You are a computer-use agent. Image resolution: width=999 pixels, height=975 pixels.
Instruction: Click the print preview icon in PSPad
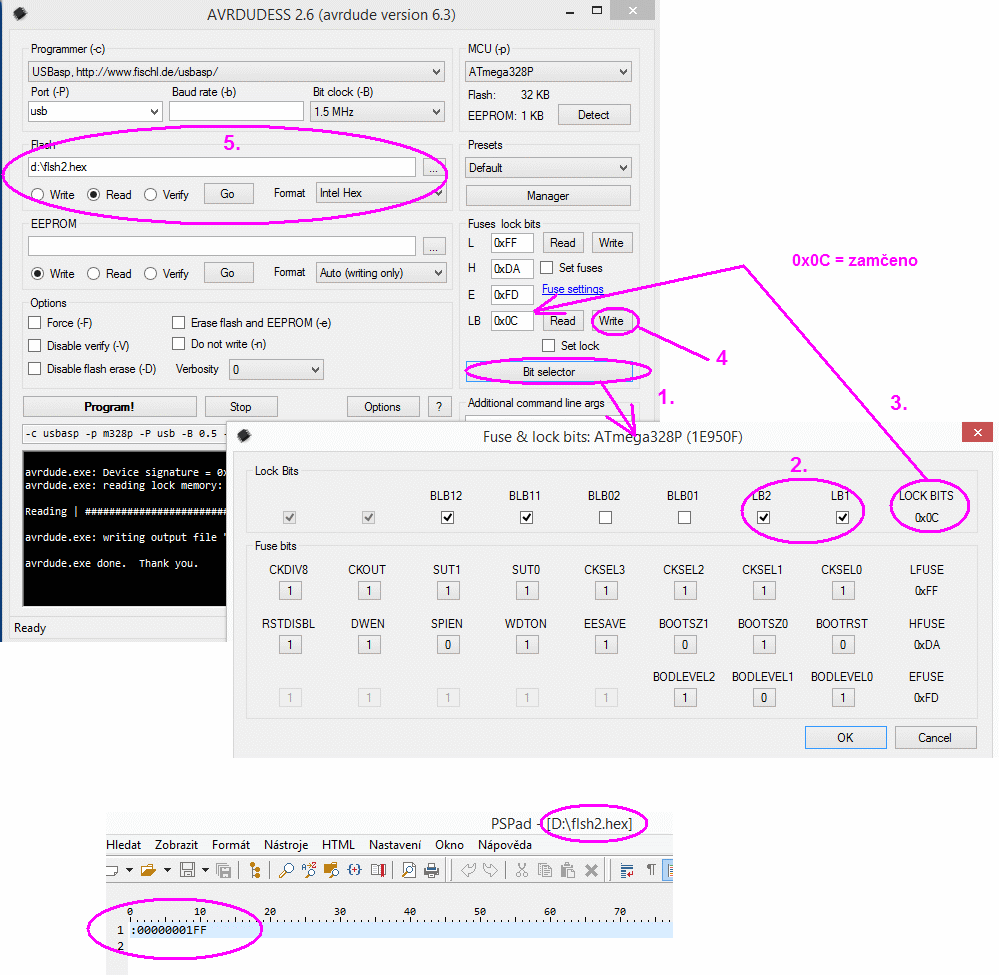(408, 870)
